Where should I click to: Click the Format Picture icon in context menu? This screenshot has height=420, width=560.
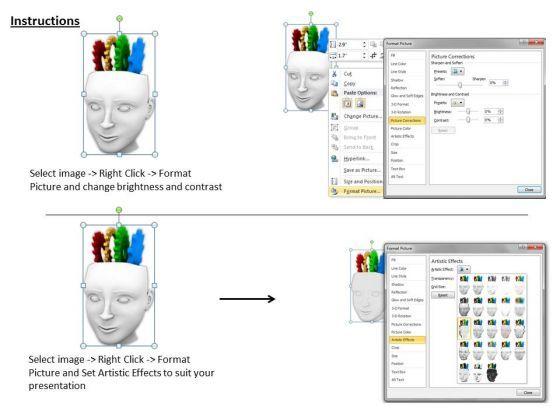coord(335,191)
